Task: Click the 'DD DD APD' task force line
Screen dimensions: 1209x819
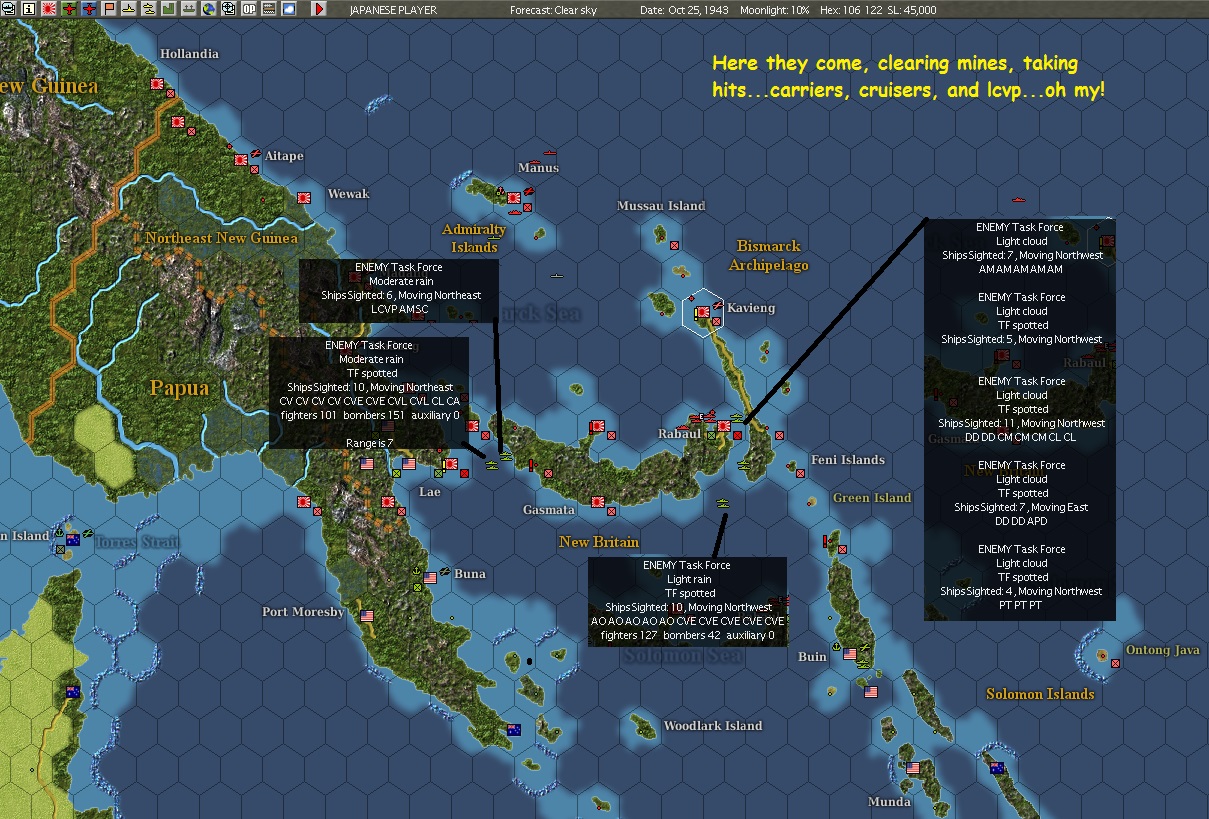Action: coord(1021,521)
